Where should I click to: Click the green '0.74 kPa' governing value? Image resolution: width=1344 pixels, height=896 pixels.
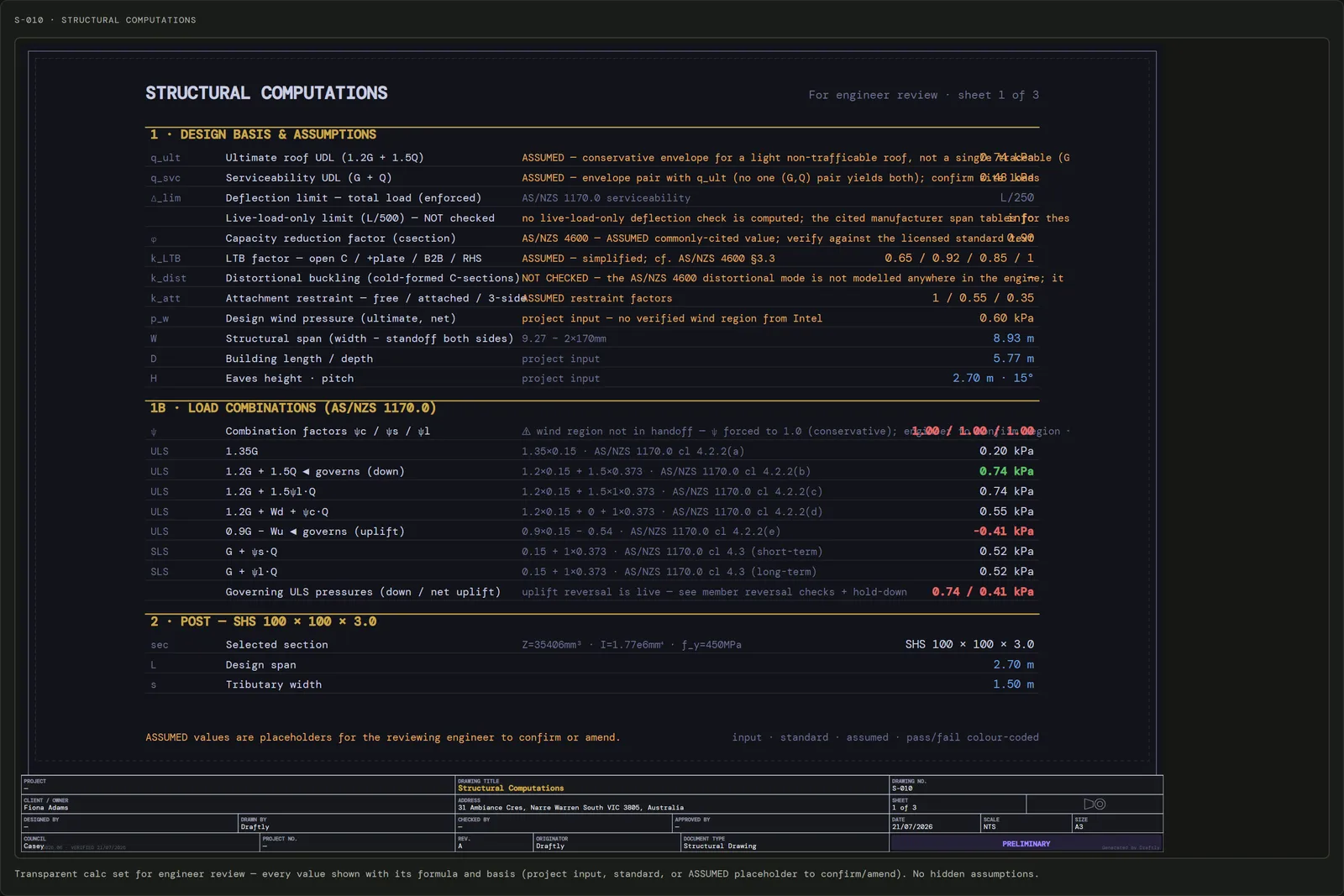1006,471
